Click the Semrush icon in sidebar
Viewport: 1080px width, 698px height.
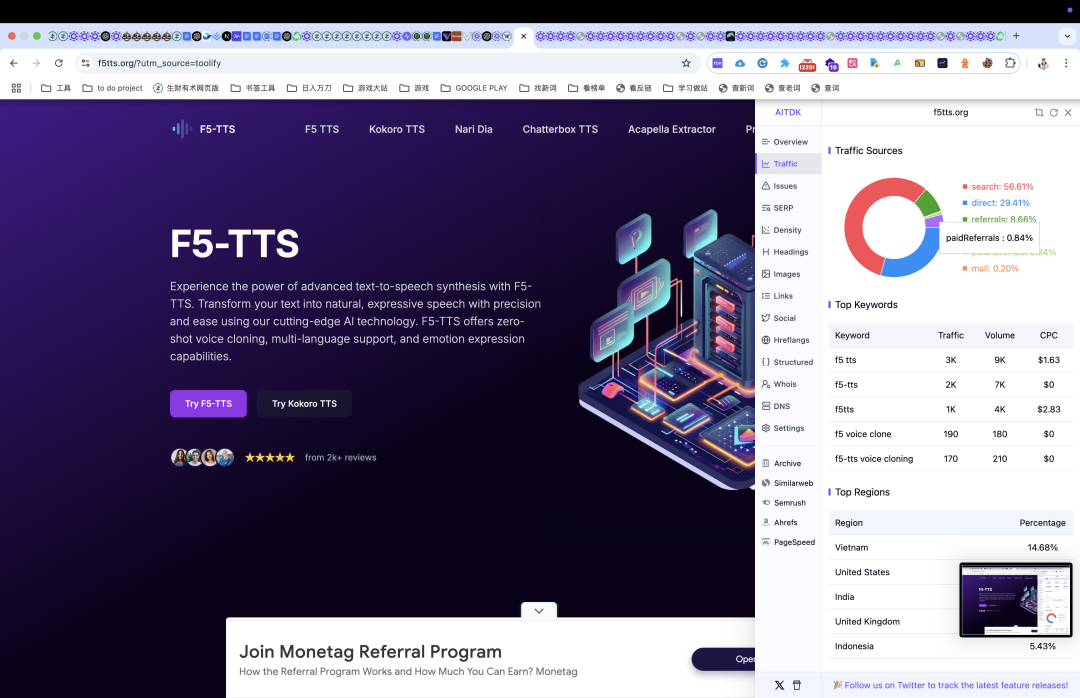pyautogui.click(x=766, y=503)
